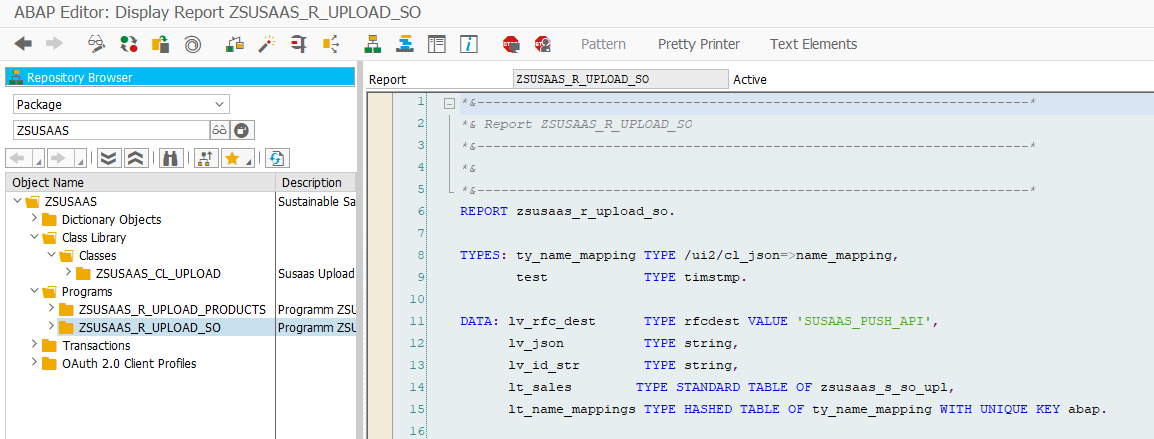Select the ZSUSAAS_CL_UPLOAD tree item
This screenshot has height=439, width=1154.
[158, 273]
